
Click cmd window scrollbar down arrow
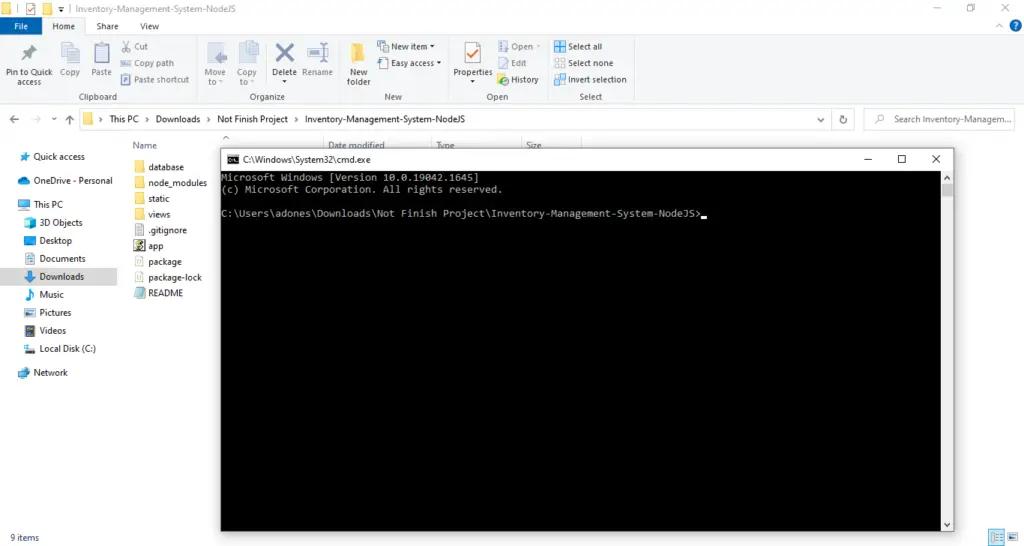click(x=947, y=524)
